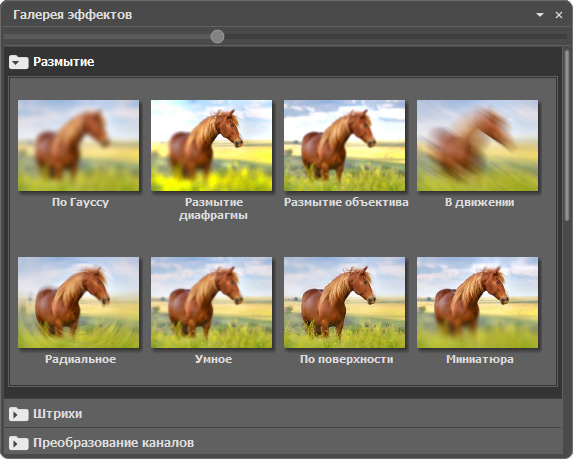The image size is (573, 459).
Task: Open the Преобразование каналов group label
Action: point(114,443)
